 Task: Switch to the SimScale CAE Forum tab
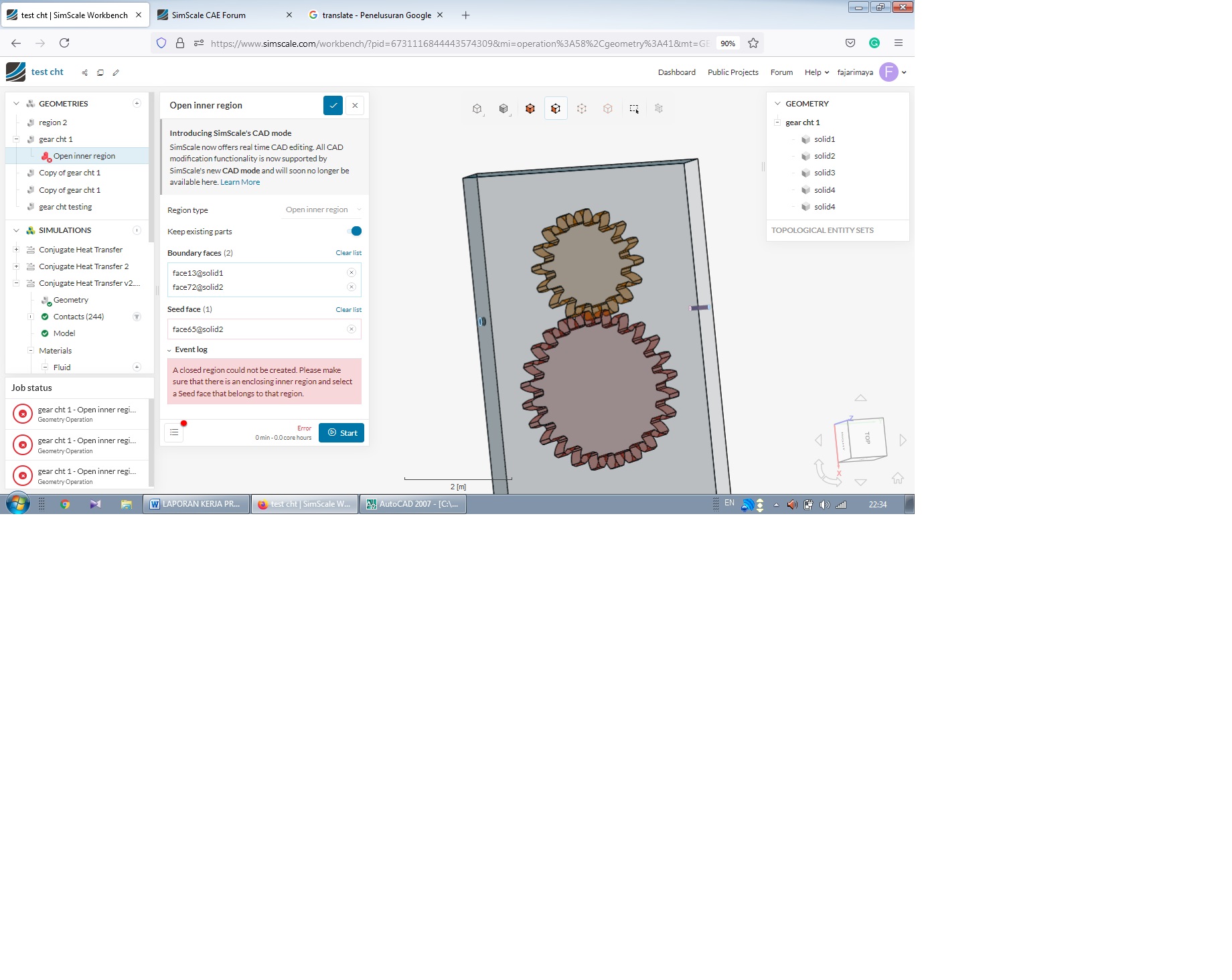click(x=224, y=15)
